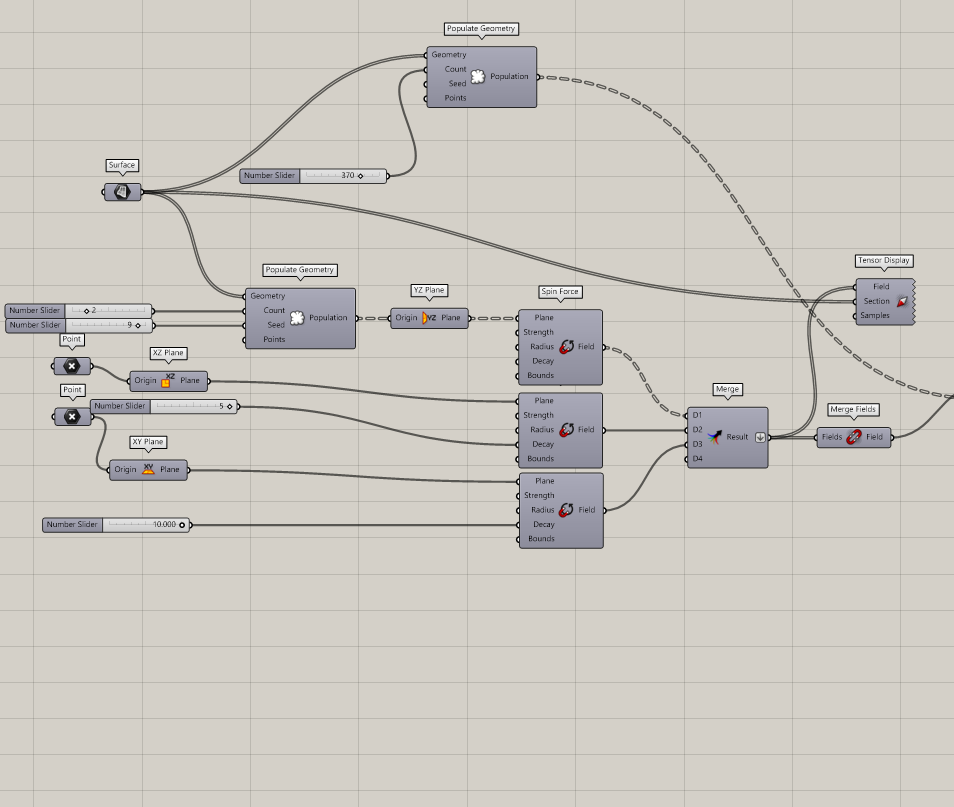Select the Surface parameter icon

tap(120, 192)
